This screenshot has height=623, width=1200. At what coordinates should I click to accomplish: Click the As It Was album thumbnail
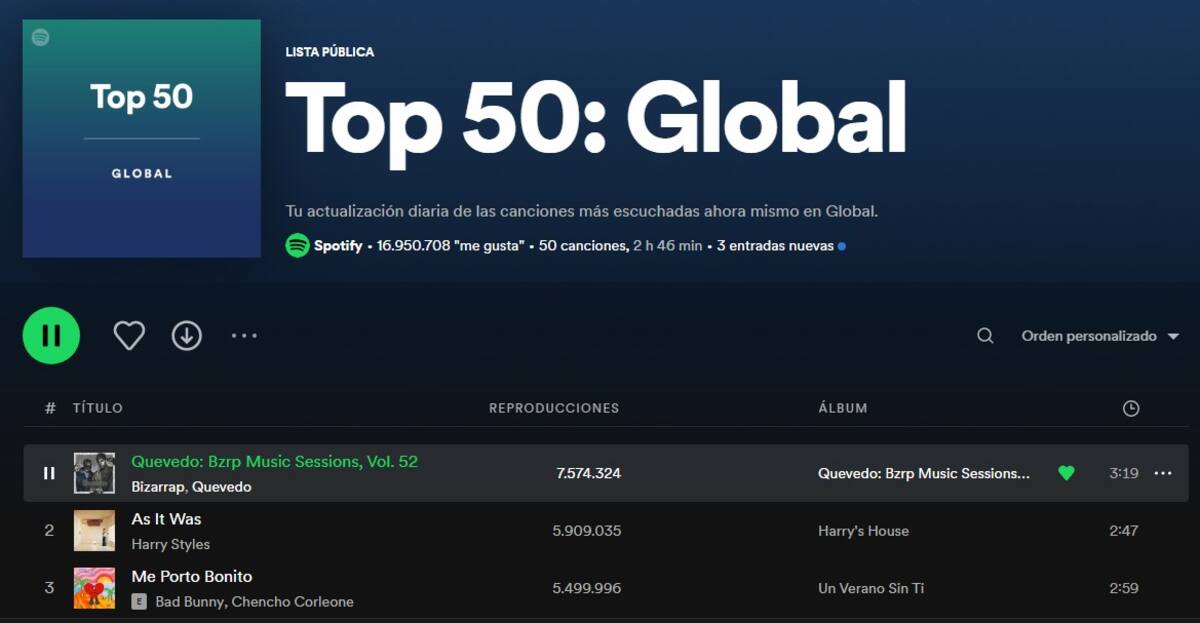94,531
